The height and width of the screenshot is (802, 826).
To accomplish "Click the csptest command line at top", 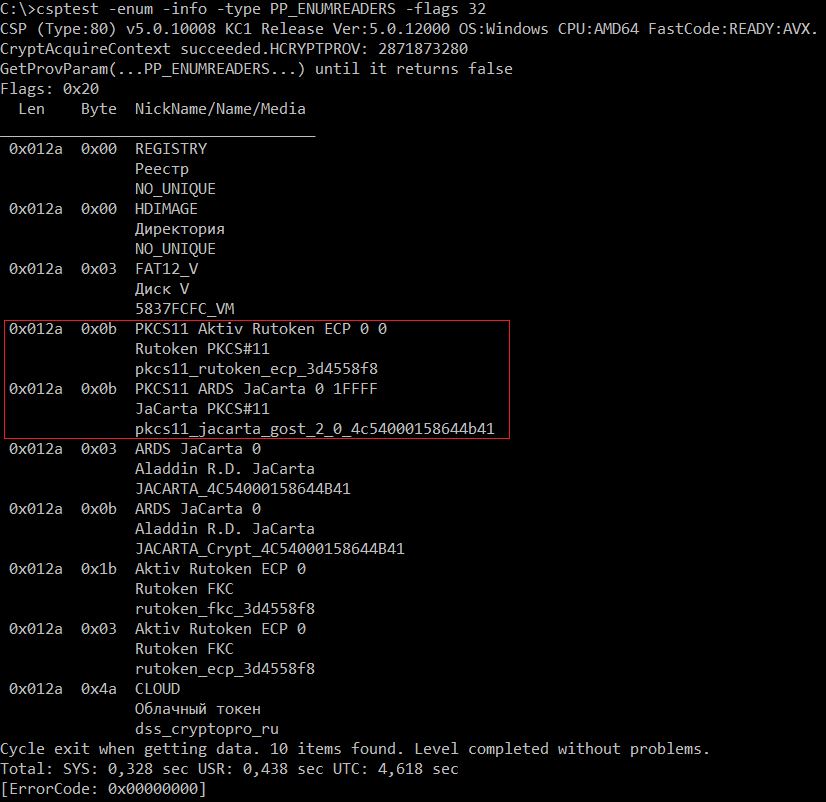I will click(x=243, y=9).
